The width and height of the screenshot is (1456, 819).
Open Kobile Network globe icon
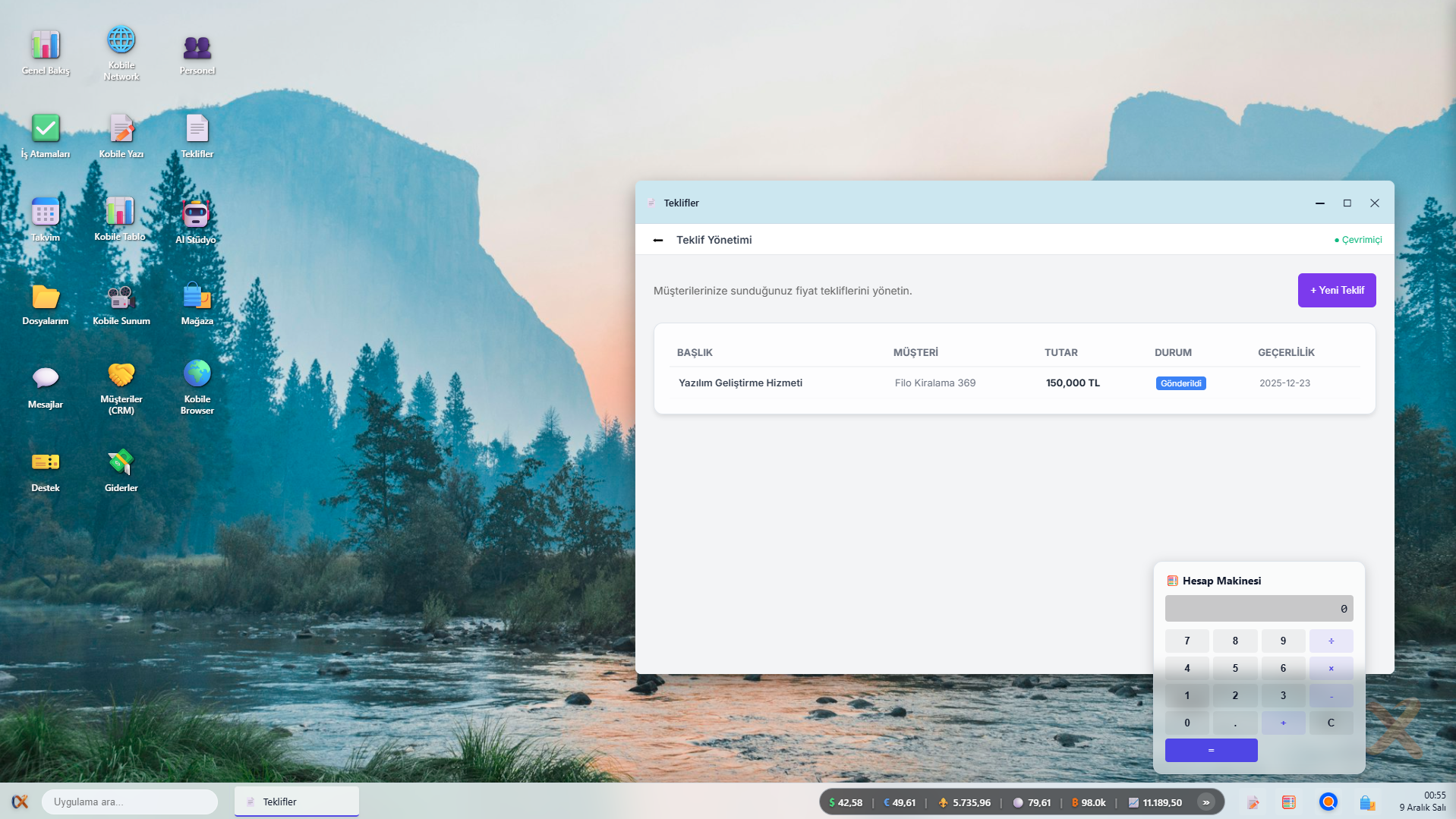coord(121,42)
